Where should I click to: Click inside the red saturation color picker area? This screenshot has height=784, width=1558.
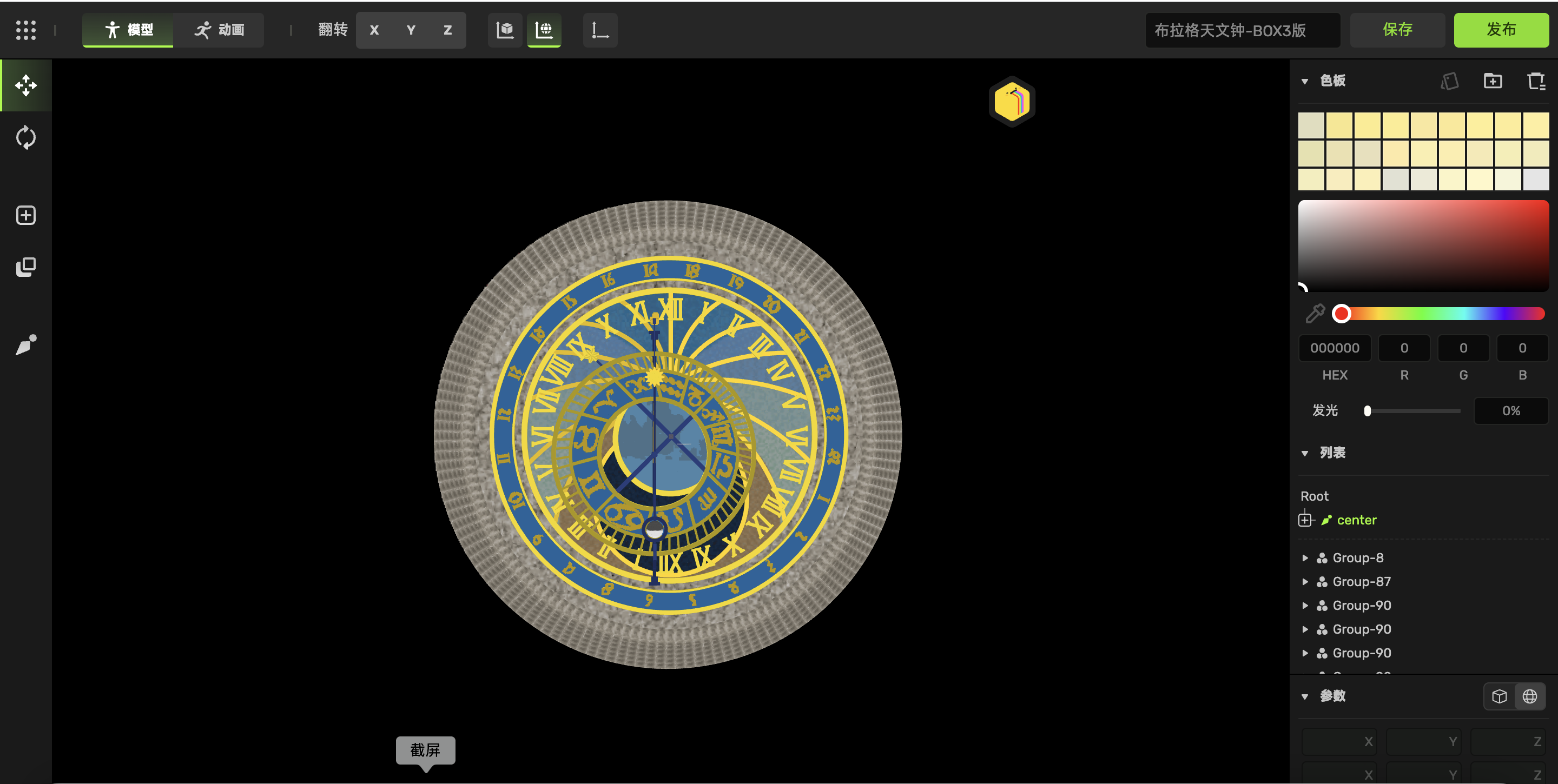coord(1423,246)
